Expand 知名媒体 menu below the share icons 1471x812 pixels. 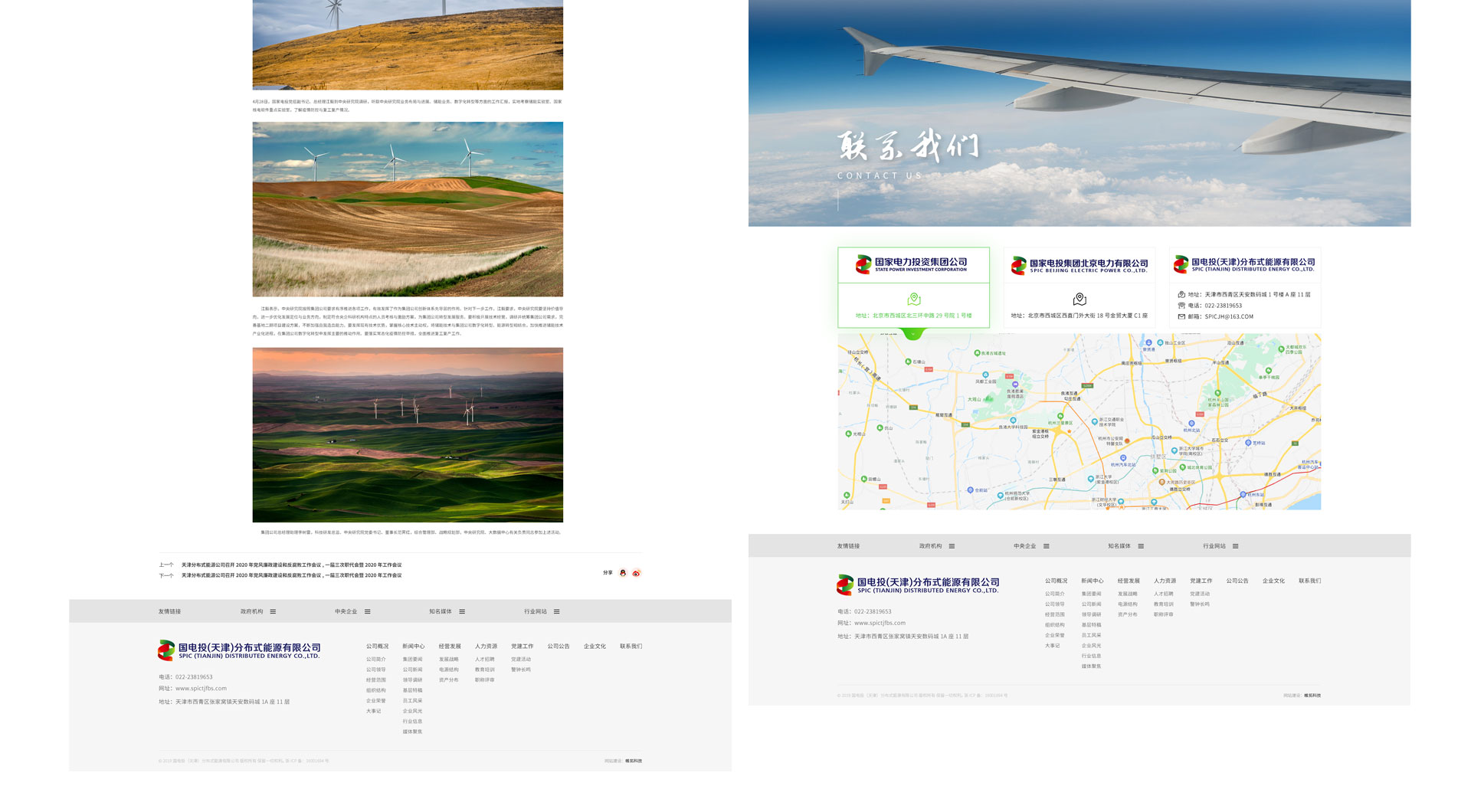[462, 611]
